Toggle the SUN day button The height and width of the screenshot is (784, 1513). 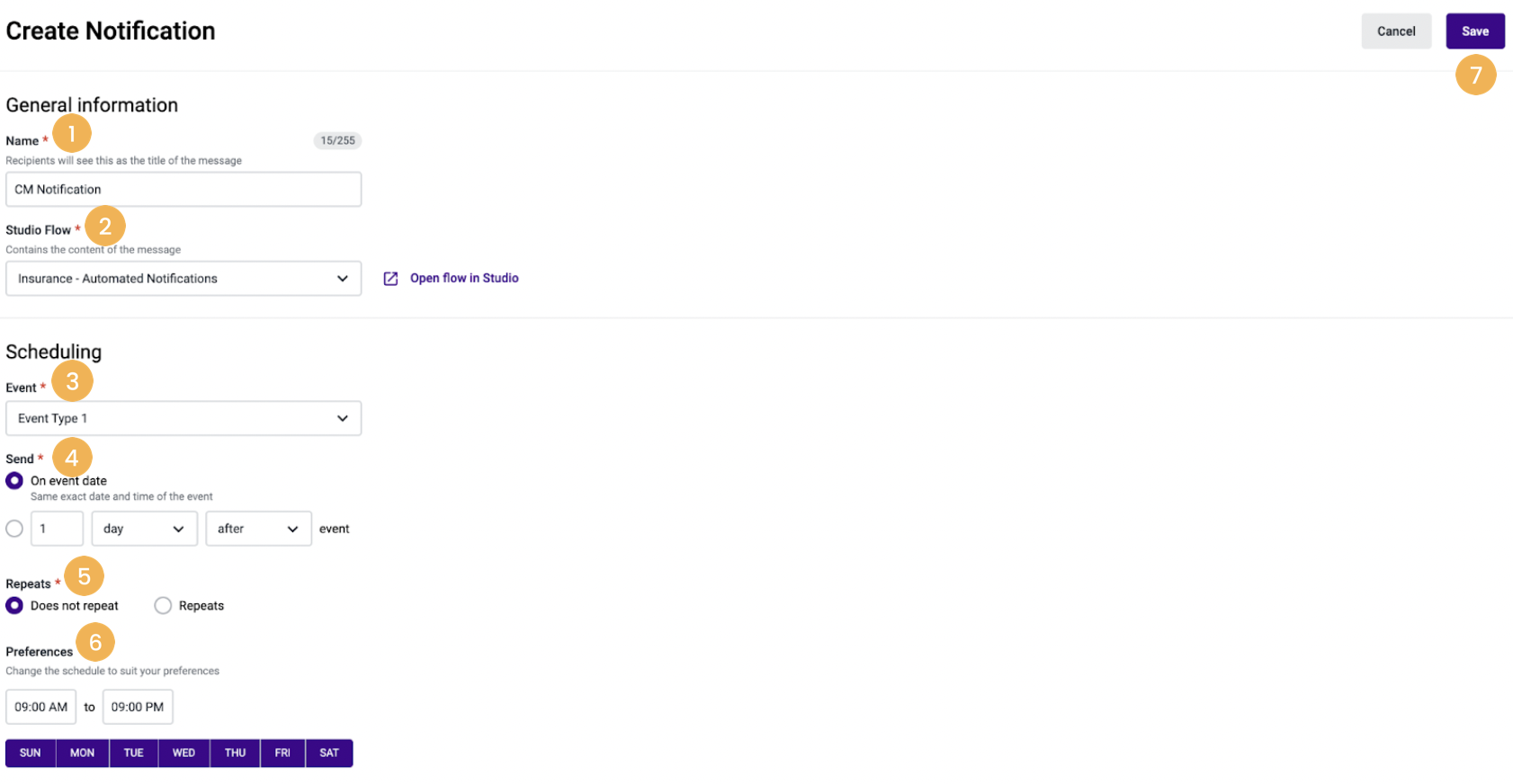[31, 753]
